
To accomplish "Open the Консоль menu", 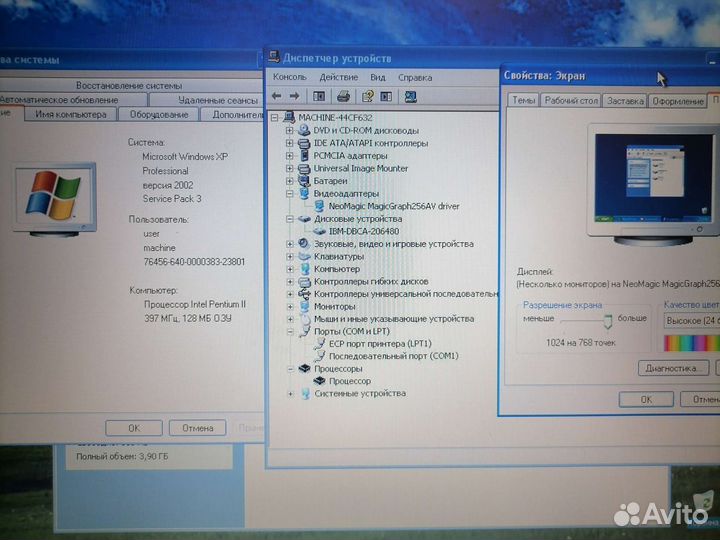I will [x=290, y=77].
